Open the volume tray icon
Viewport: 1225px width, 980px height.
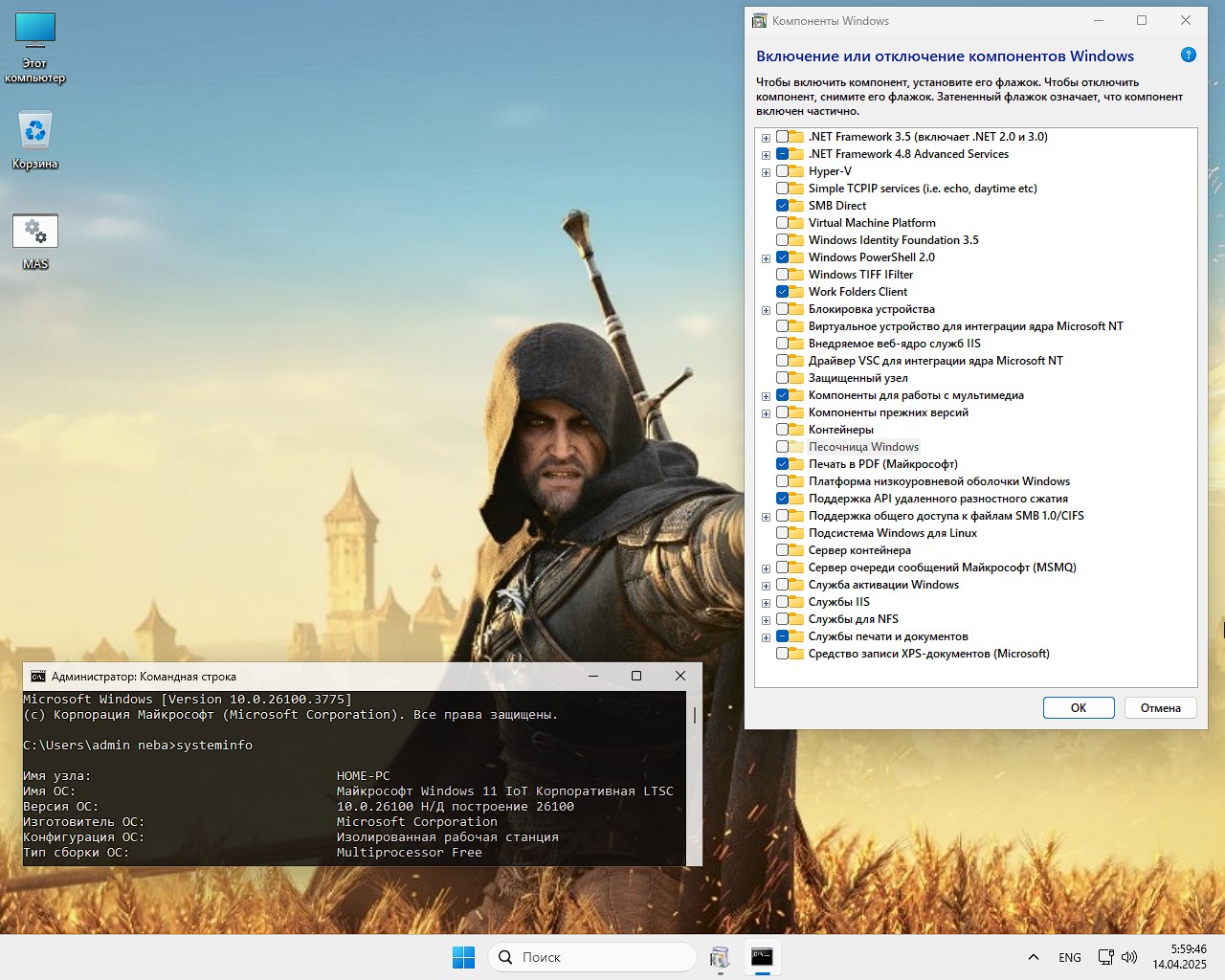click(x=1129, y=957)
